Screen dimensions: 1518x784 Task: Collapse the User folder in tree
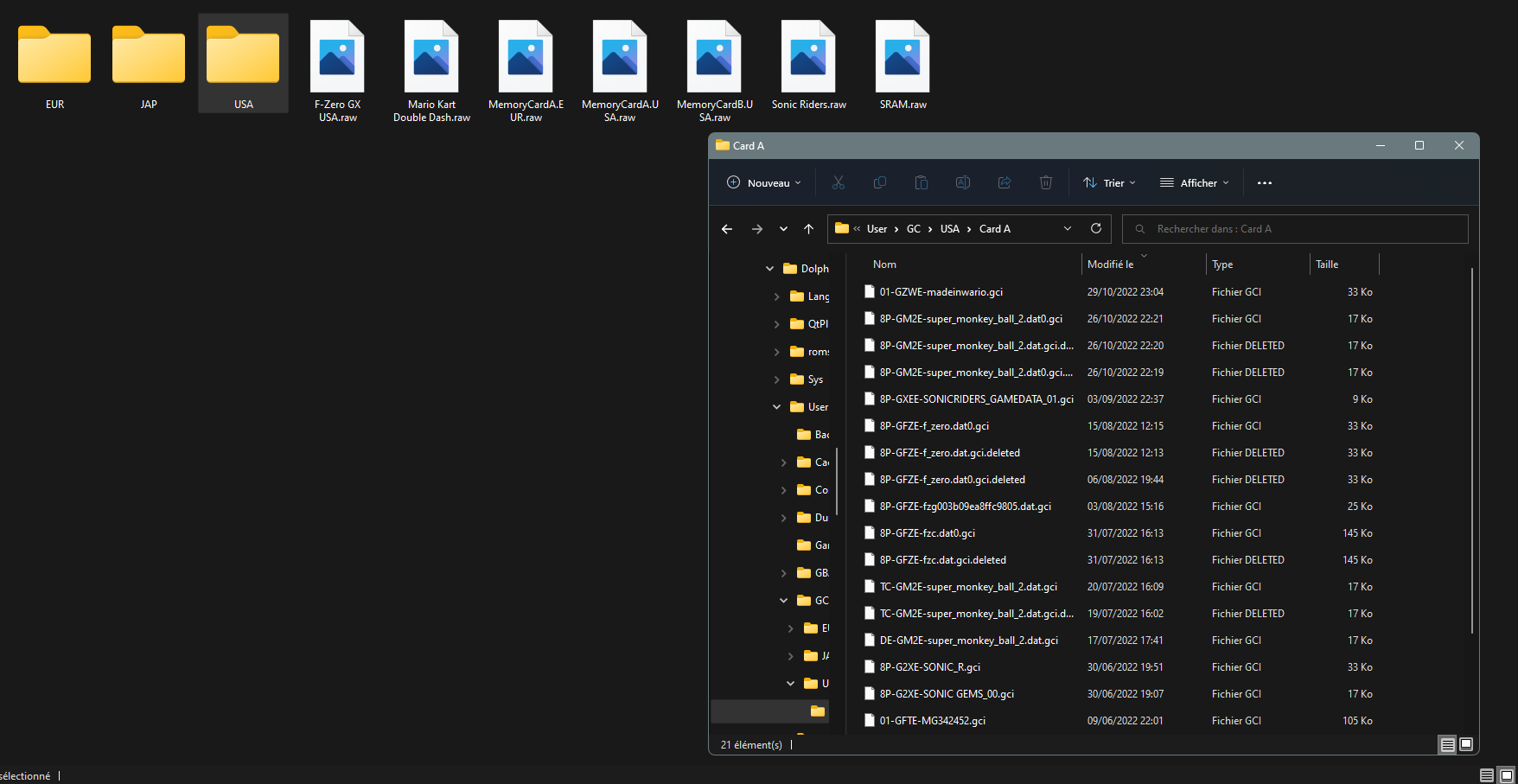[x=776, y=407]
